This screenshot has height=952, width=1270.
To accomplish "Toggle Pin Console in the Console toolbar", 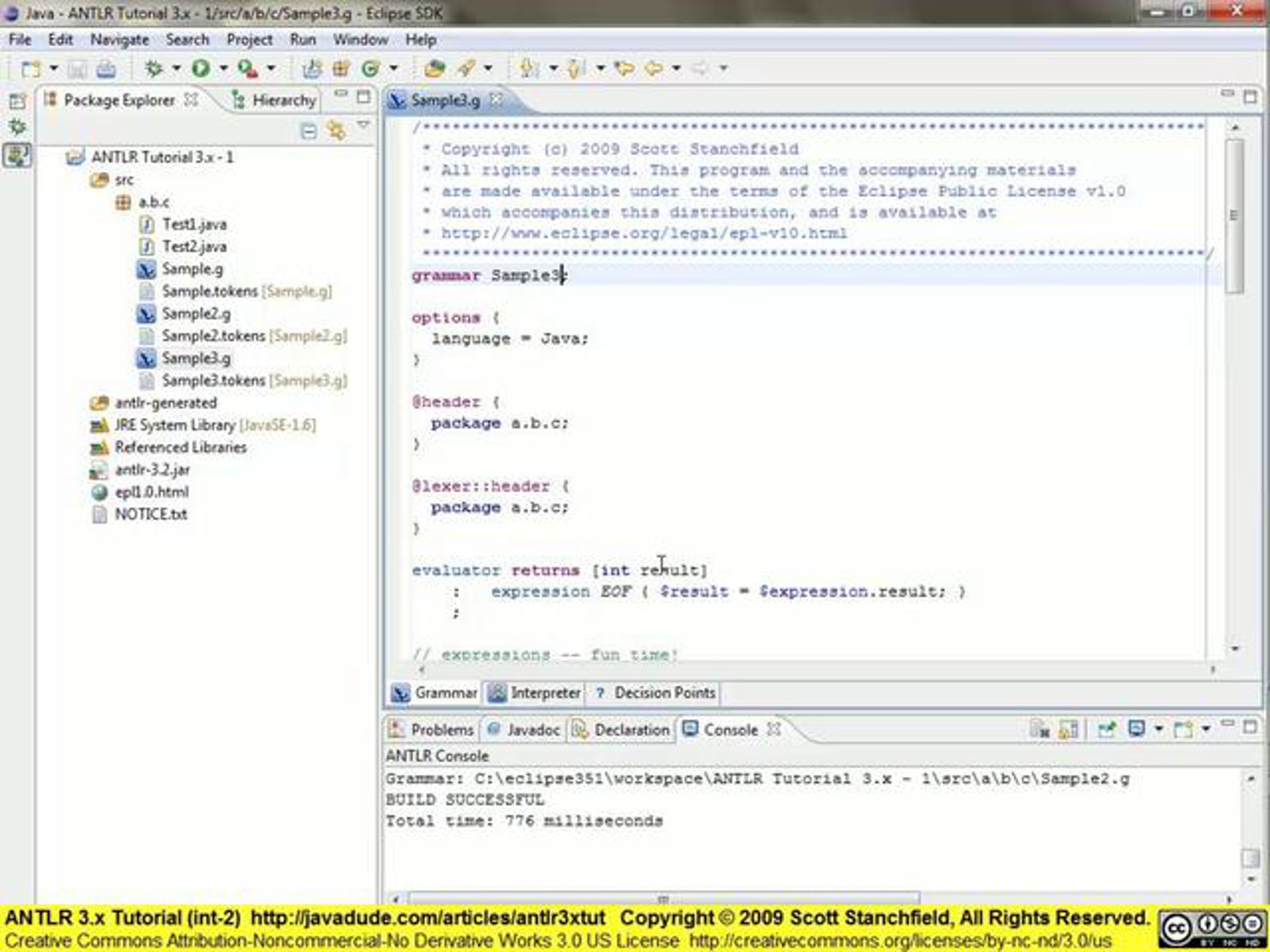I will [x=1106, y=729].
